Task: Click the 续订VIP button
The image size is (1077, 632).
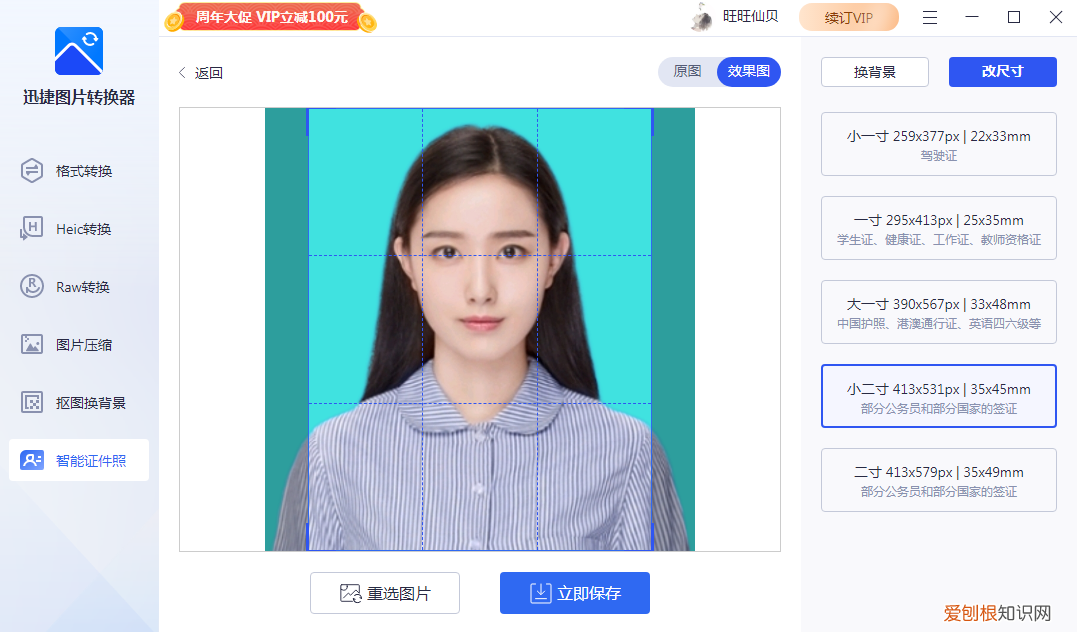Action: click(848, 17)
